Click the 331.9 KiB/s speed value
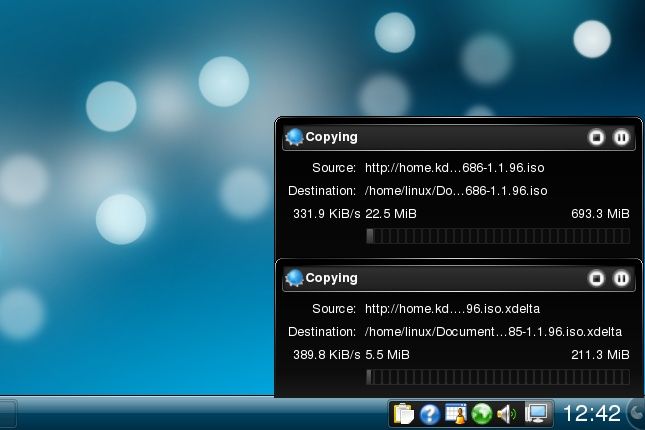645x430 pixels. tap(327, 214)
